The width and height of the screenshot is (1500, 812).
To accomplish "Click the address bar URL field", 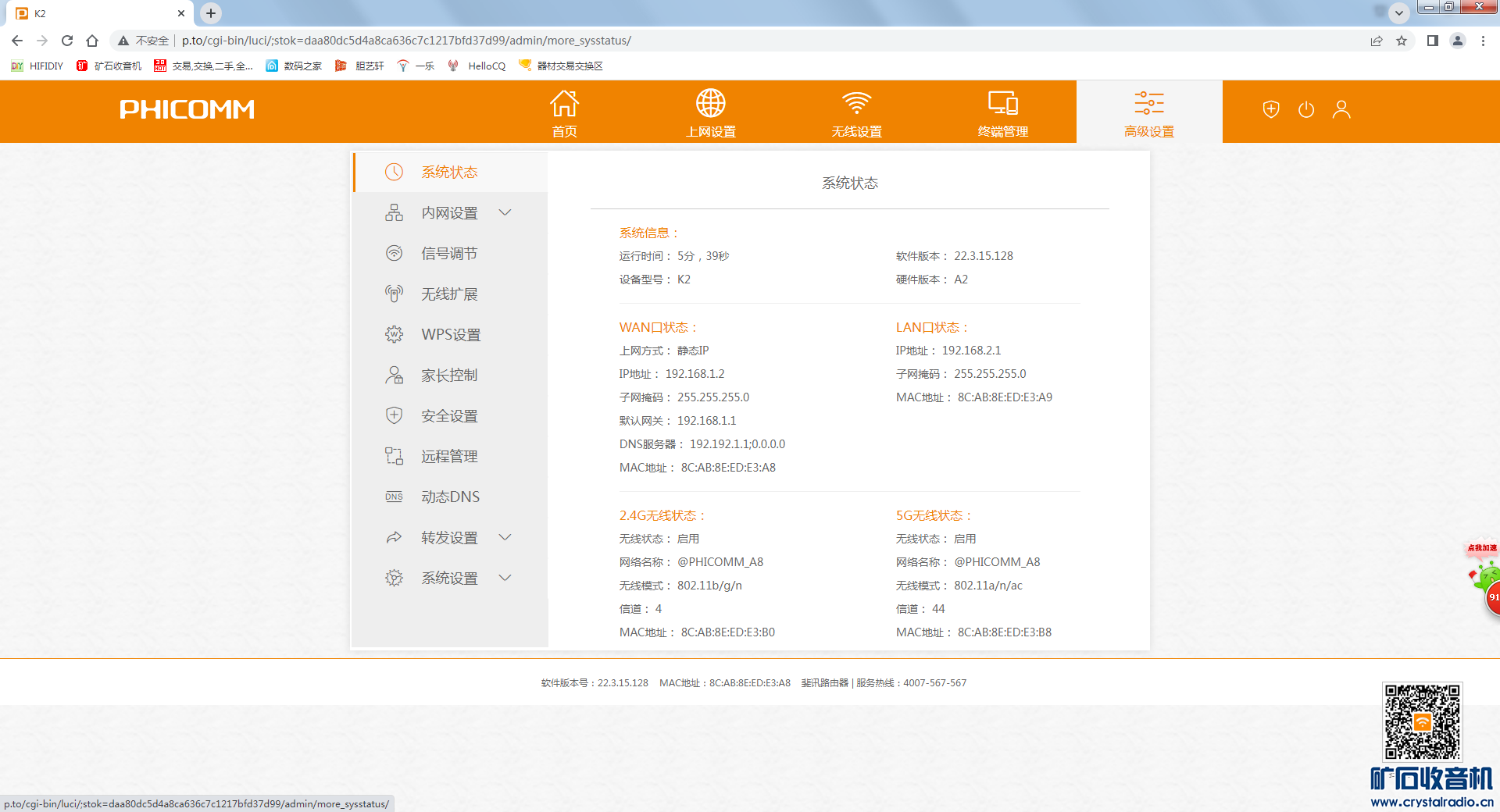I will click(x=406, y=41).
